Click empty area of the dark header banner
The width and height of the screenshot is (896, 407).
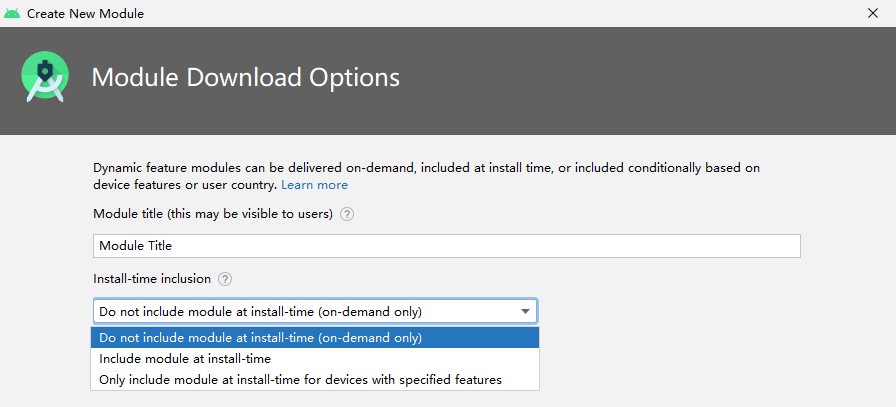click(x=650, y=78)
